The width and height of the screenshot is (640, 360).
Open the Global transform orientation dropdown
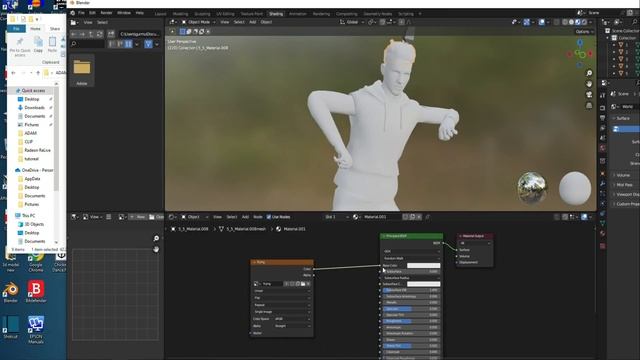[x=351, y=22]
